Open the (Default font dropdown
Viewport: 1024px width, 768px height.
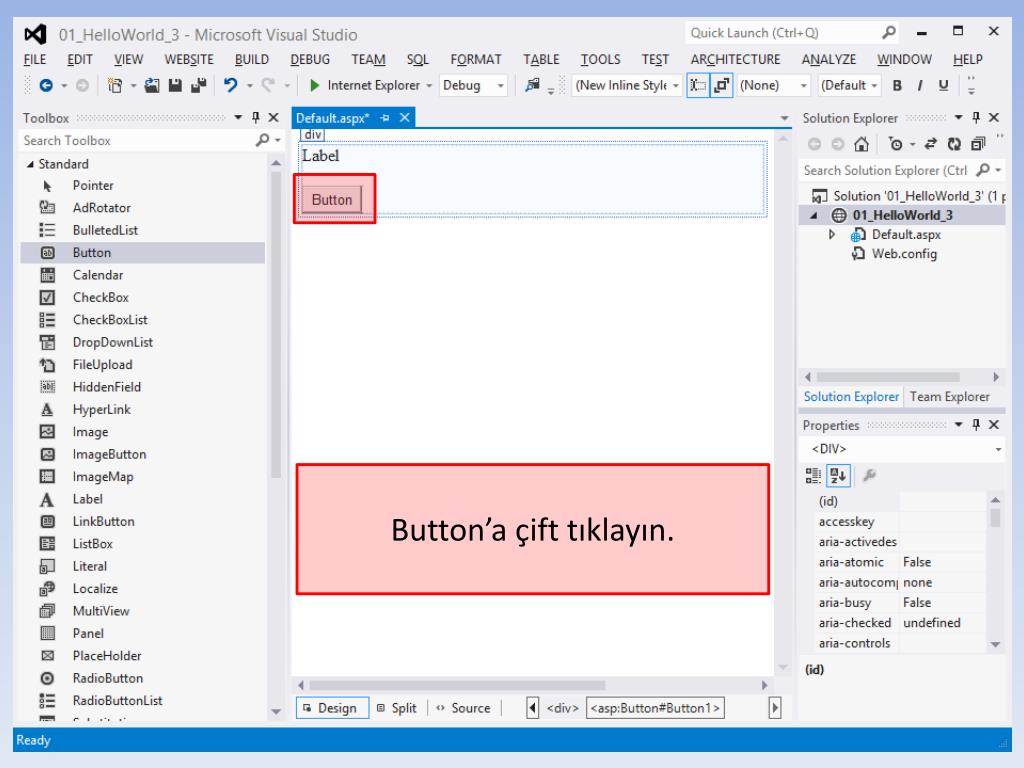874,86
